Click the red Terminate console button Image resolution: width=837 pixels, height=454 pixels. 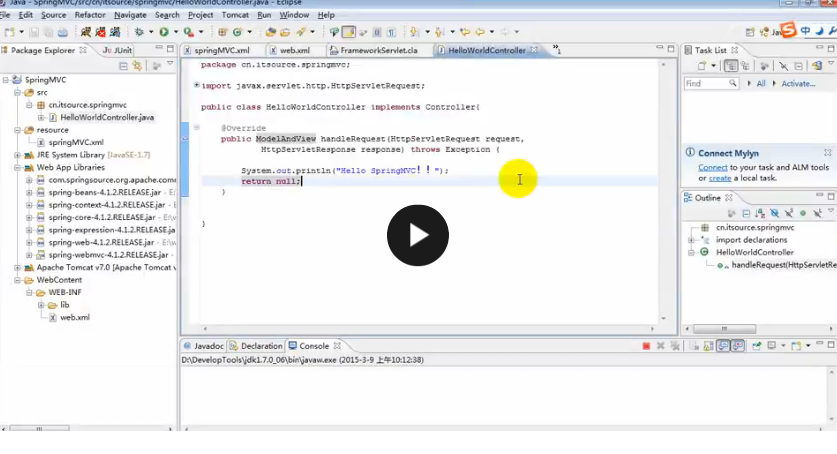[646, 346]
